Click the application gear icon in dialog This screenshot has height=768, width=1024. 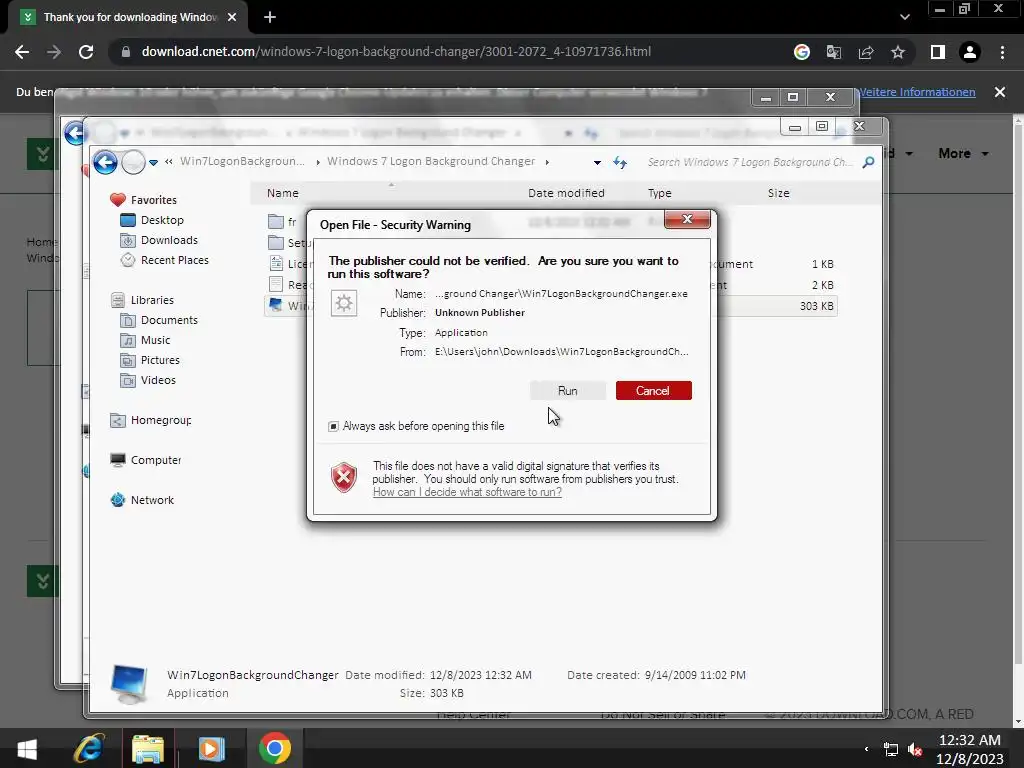(344, 304)
